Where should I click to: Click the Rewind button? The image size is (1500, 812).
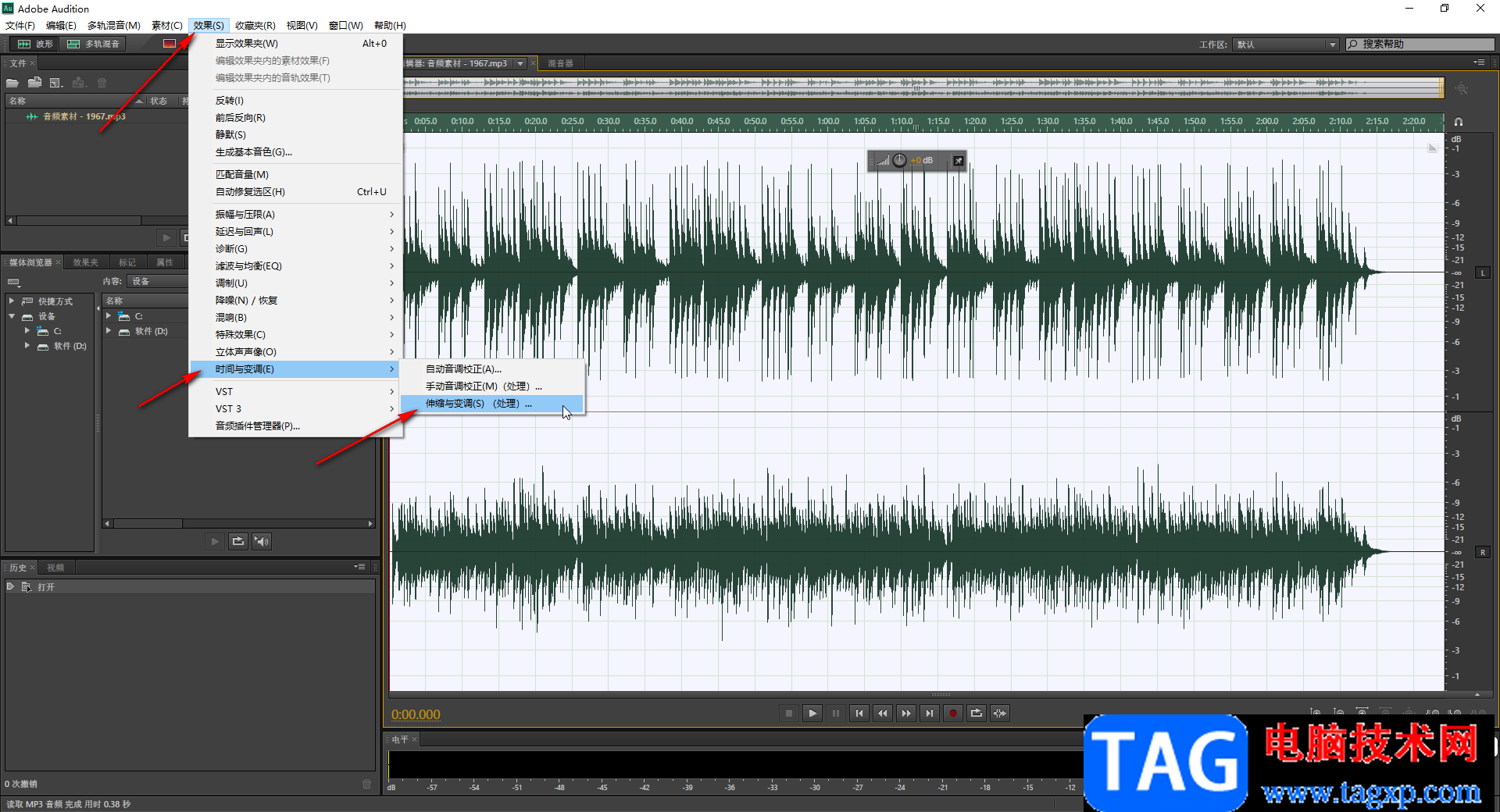(883, 713)
